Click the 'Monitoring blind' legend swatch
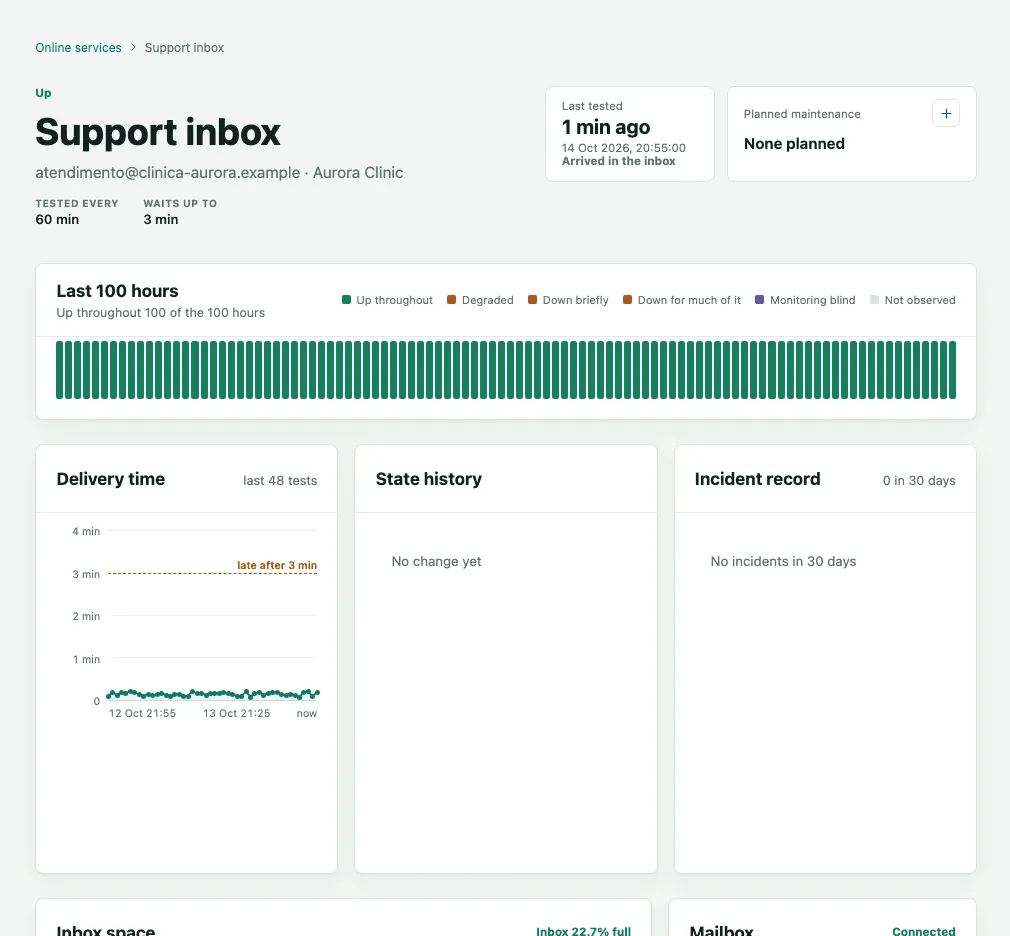Viewport: 1010px width, 936px height. click(x=759, y=300)
